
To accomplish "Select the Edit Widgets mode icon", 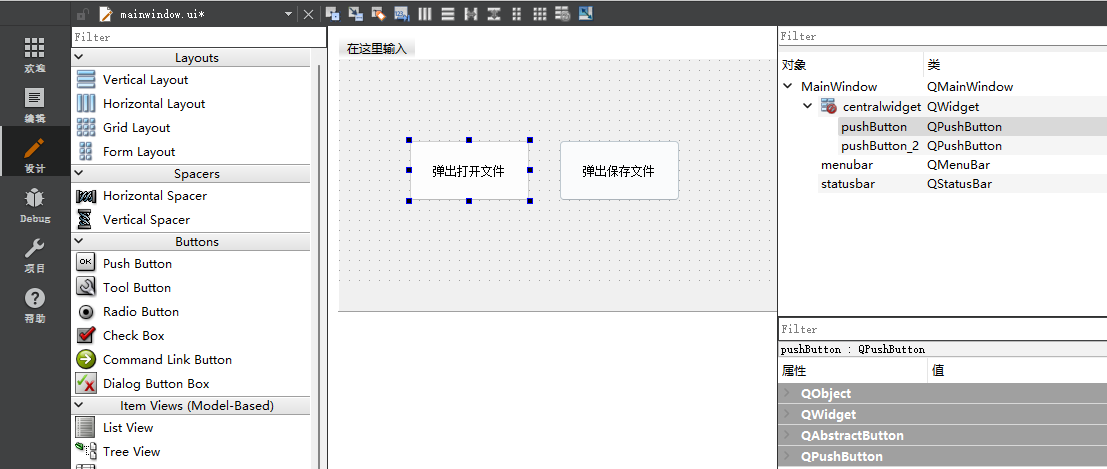I will click(x=332, y=13).
